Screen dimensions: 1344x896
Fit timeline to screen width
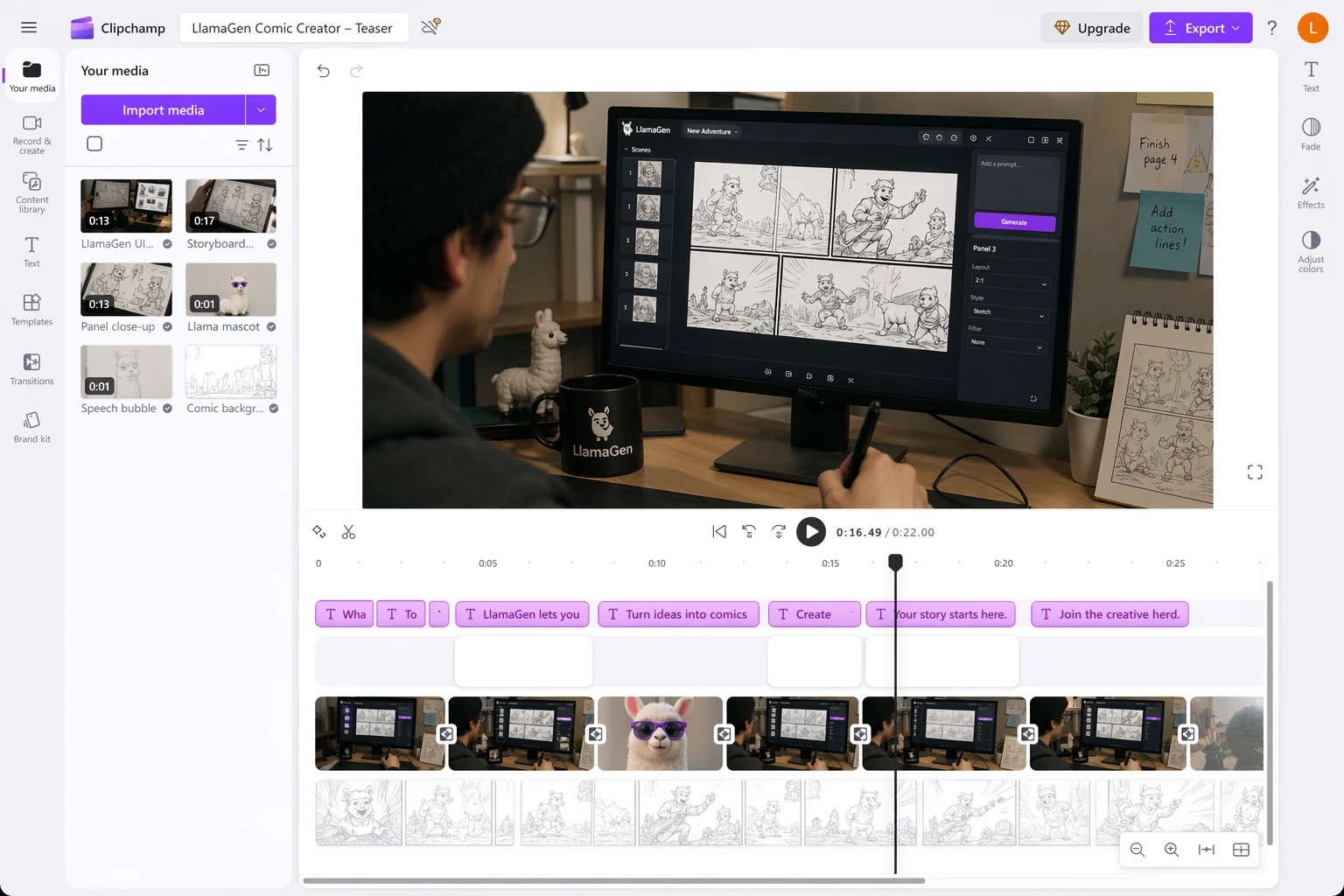[x=1206, y=850]
